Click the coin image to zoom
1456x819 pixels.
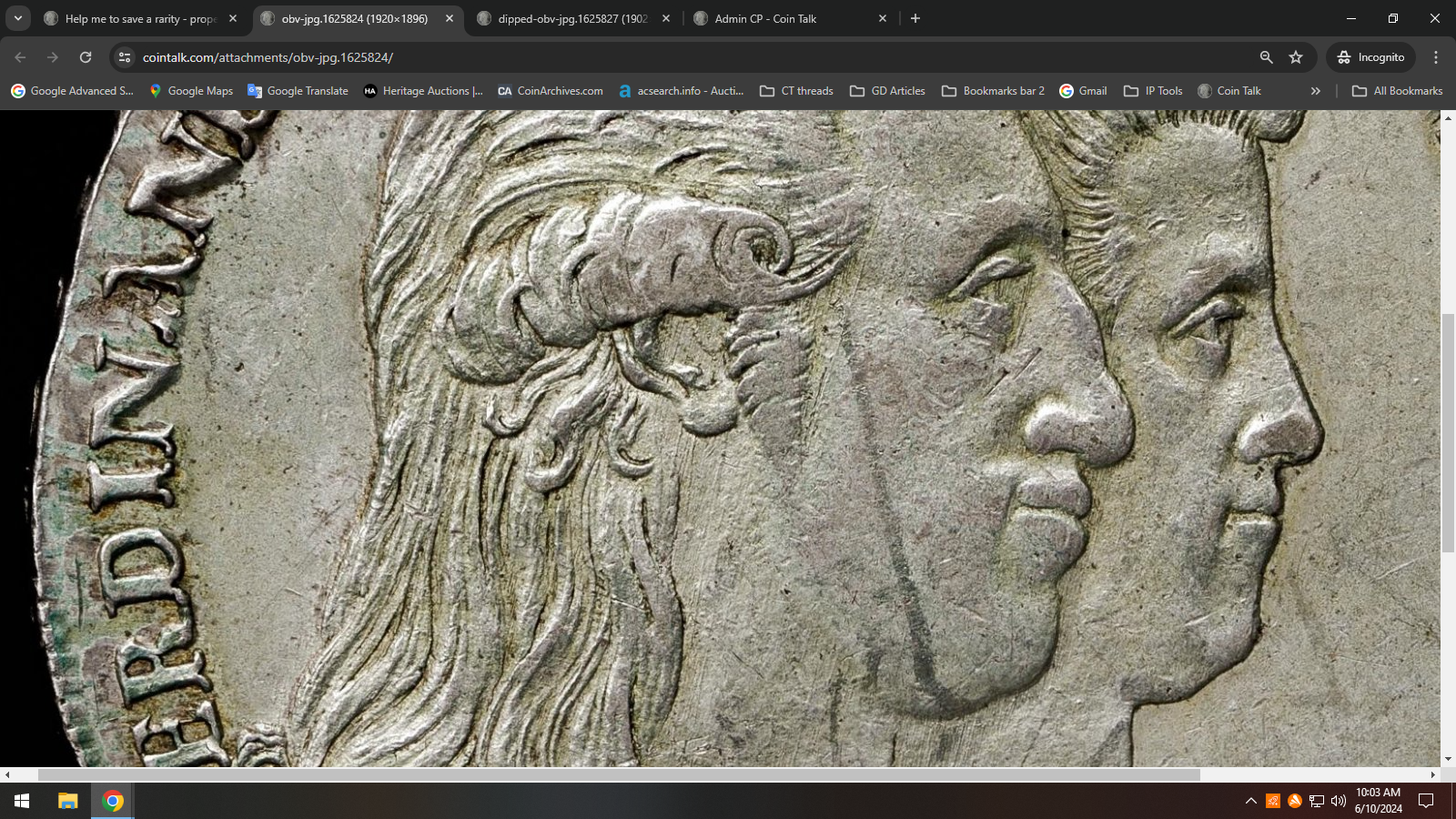(720, 439)
